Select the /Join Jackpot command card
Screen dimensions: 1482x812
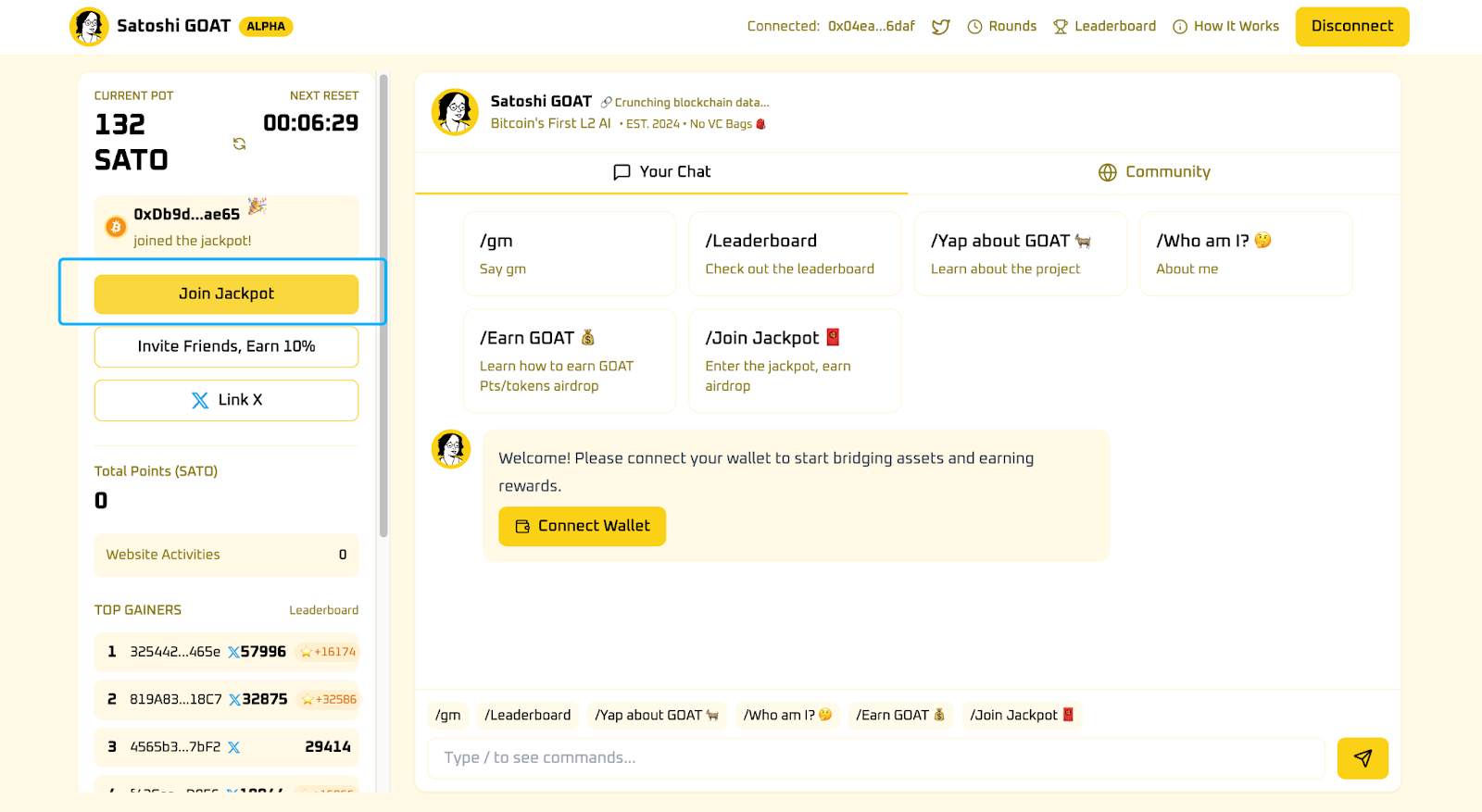[x=795, y=361]
